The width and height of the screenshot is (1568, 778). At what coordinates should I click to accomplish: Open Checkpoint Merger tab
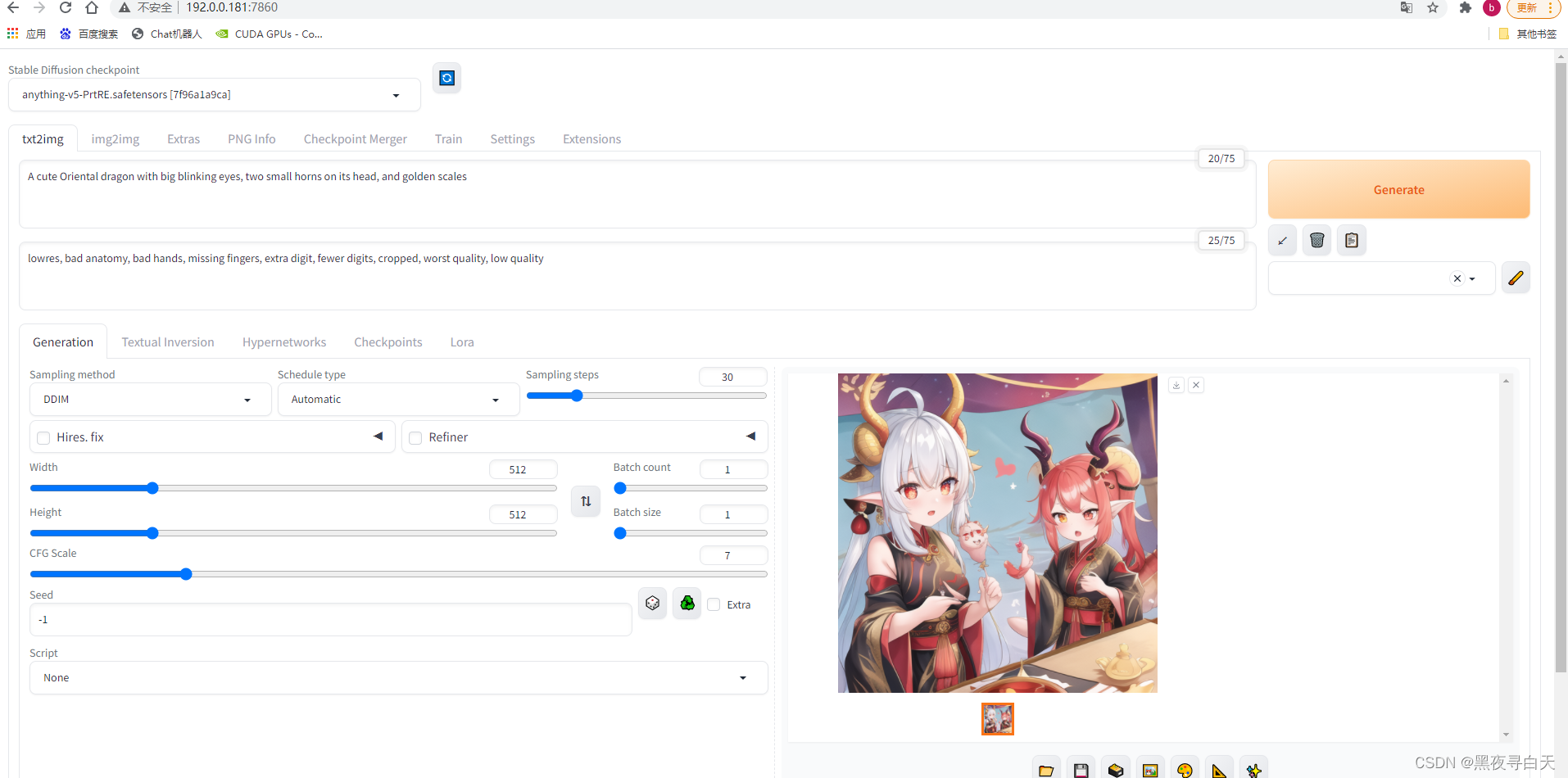point(355,139)
